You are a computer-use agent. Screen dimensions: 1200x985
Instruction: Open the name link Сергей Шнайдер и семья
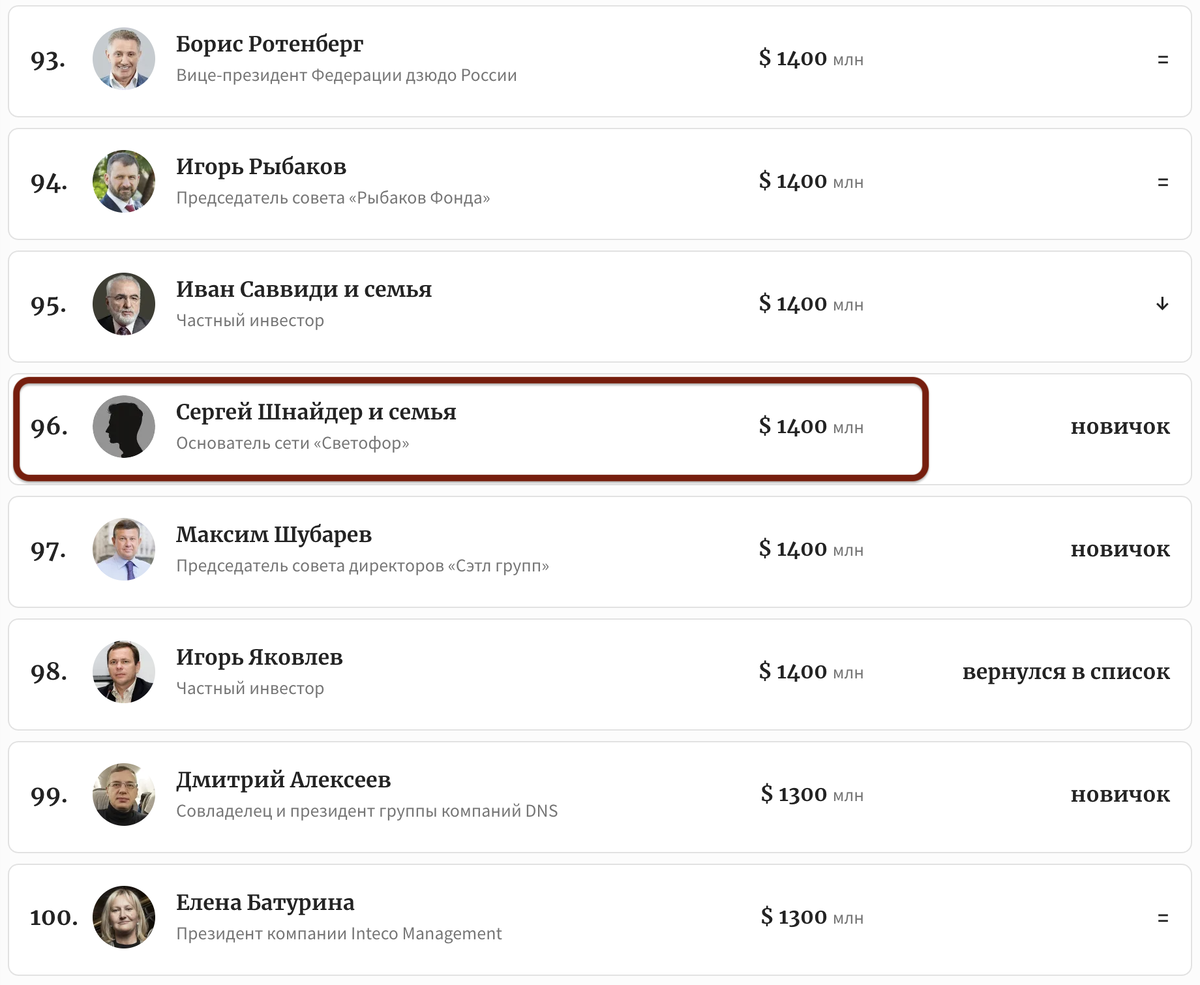(316, 412)
